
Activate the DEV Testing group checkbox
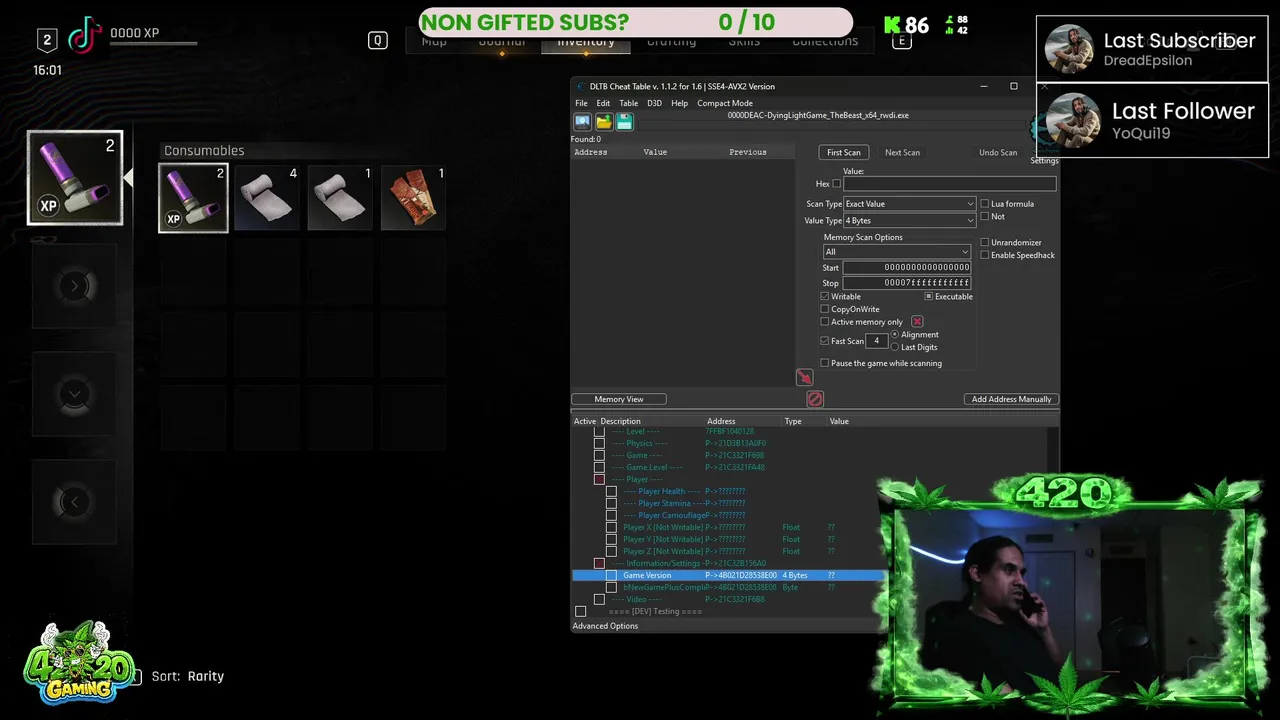click(580, 611)
